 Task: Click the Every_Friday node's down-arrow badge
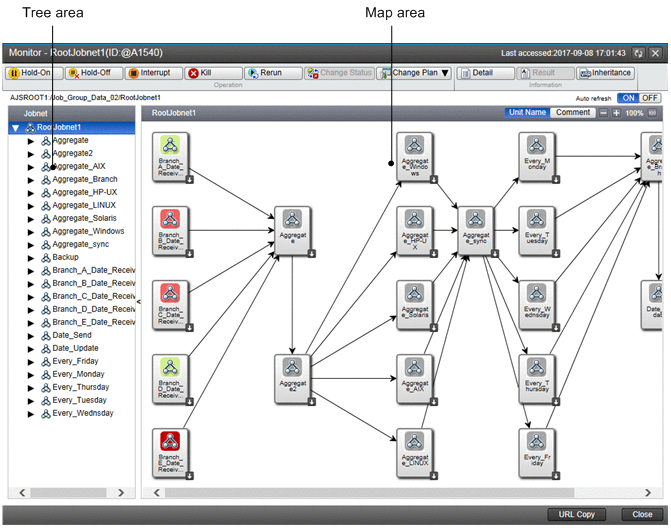(x=556, y=475)
